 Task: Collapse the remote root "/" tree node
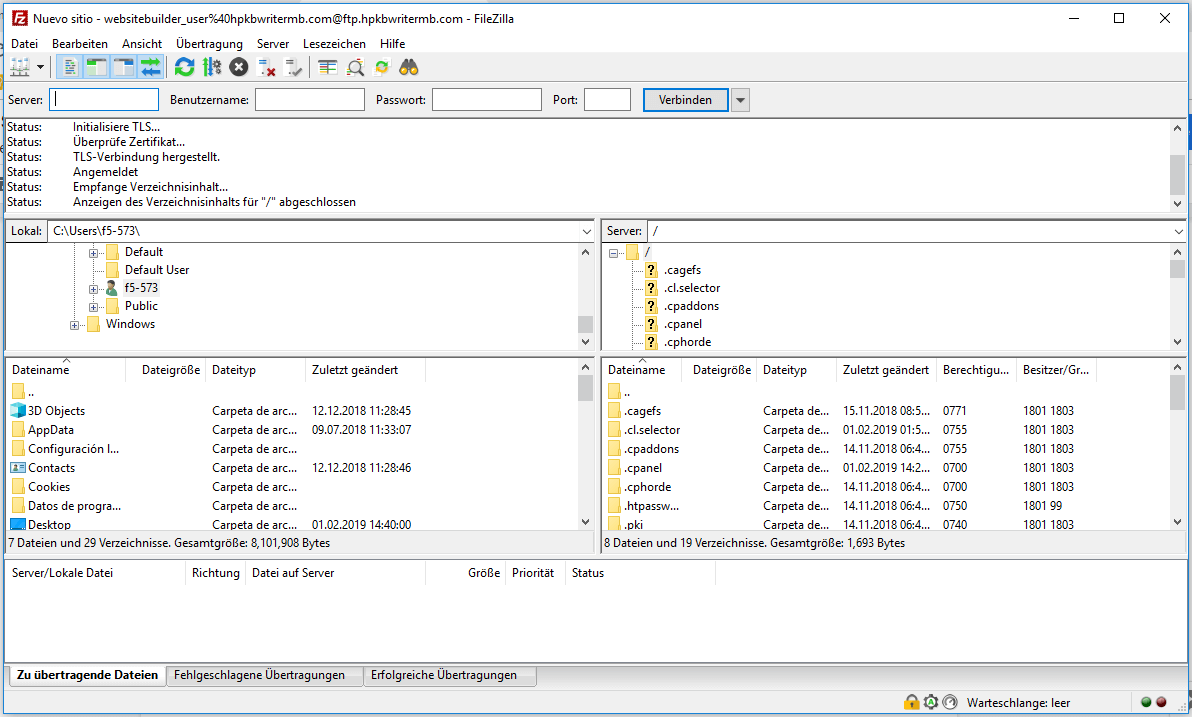[x=613, y=253]
